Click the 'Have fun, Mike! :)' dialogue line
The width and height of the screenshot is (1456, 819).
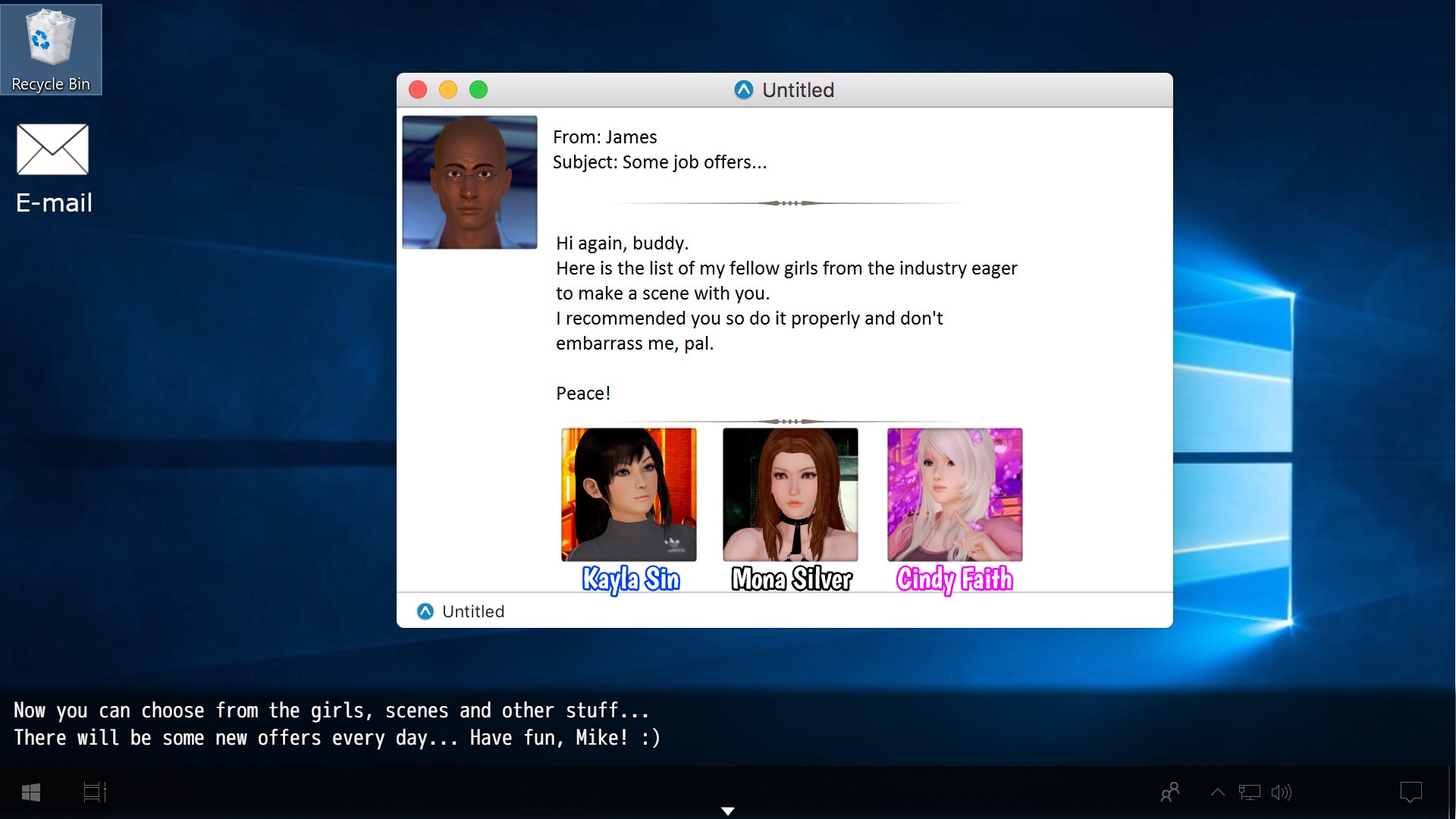pyautogui.click(x=565, y=738)
